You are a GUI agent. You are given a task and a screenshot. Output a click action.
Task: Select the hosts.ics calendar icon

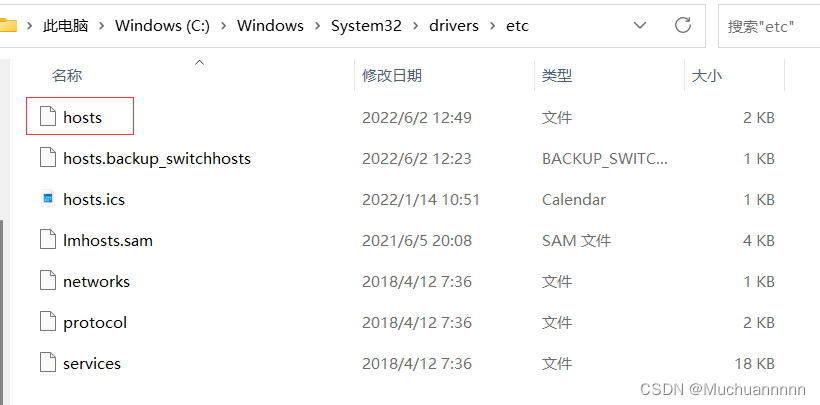click(x=48, y=199)
